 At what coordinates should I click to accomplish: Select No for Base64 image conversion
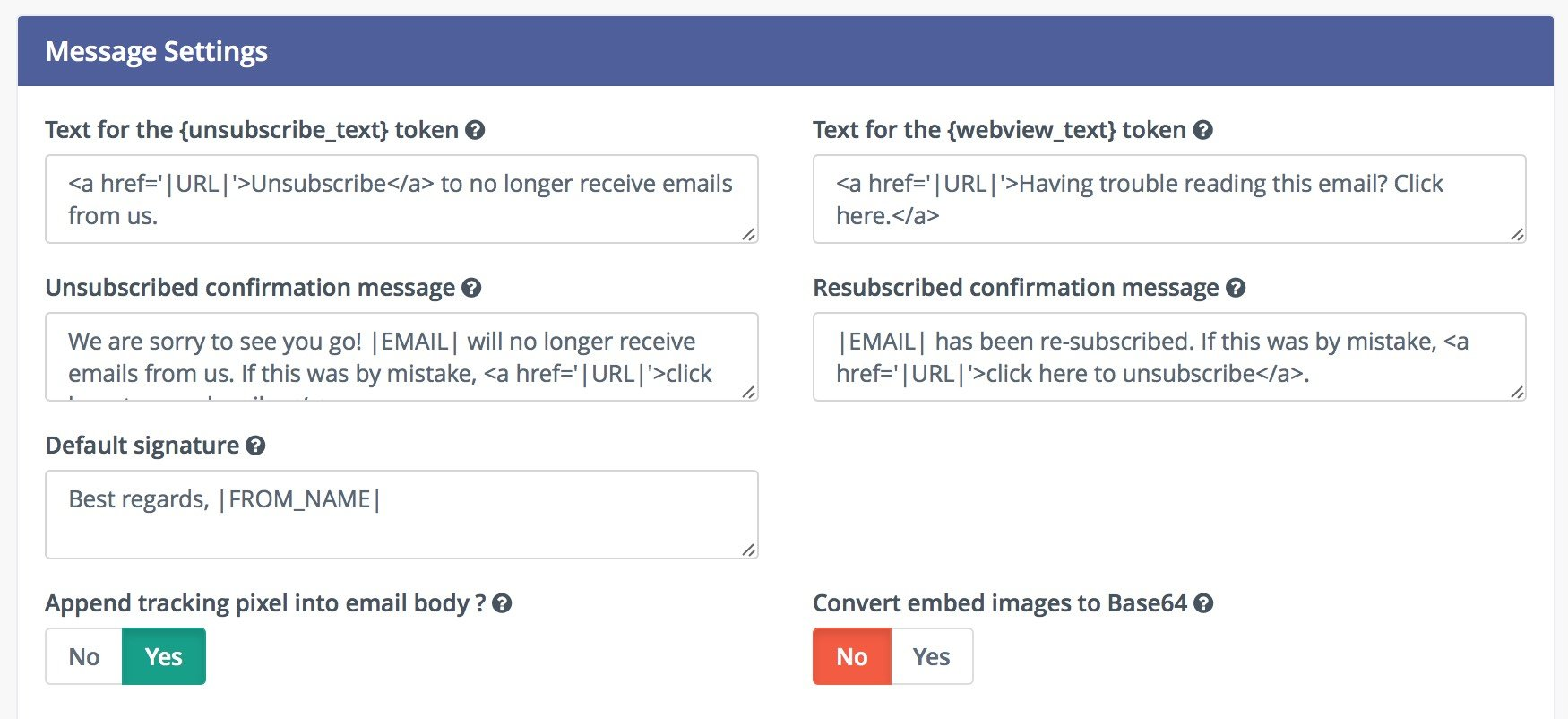(851, 656)
